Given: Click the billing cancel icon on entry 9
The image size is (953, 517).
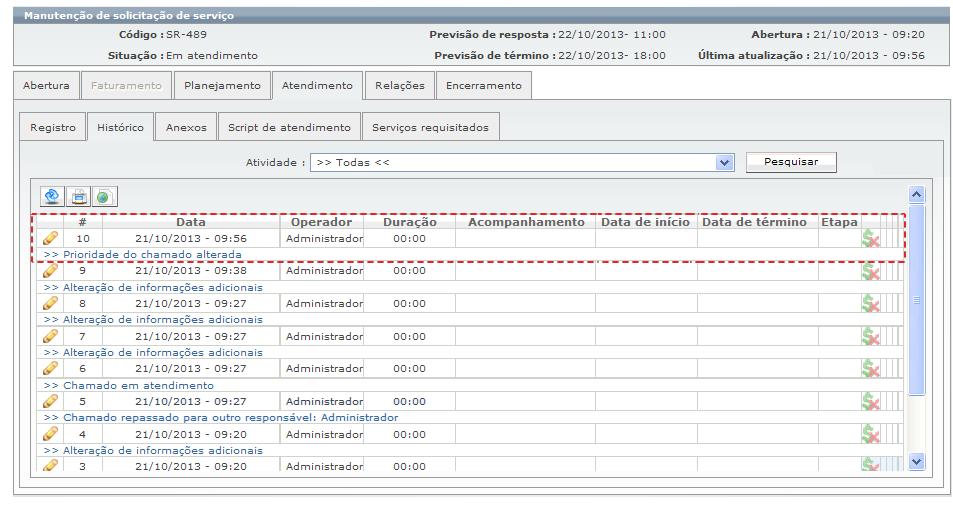Looking at the screenshot, I should pos(870,271).
